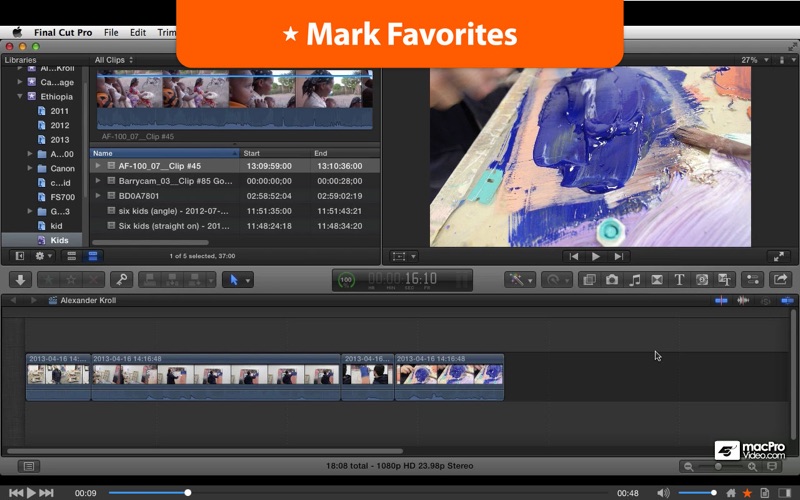
Task: Click the Unrate clear star button
Action: 71,280
